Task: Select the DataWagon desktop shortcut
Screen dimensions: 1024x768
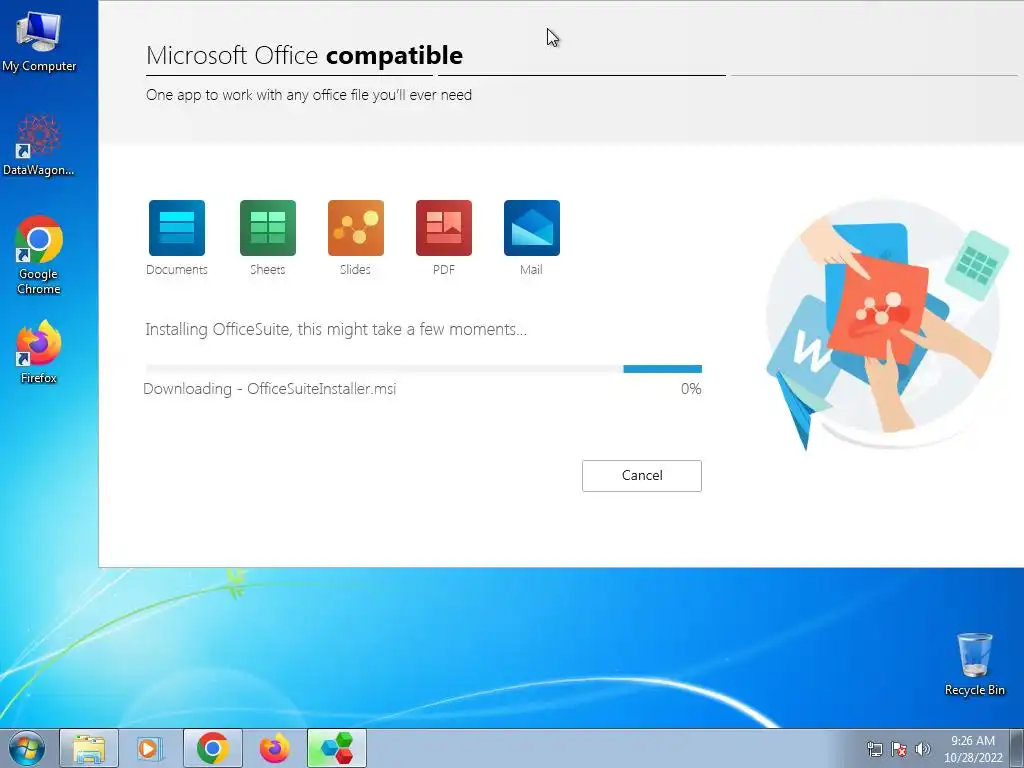Action: pyautogui.click(x=39, y=145)
